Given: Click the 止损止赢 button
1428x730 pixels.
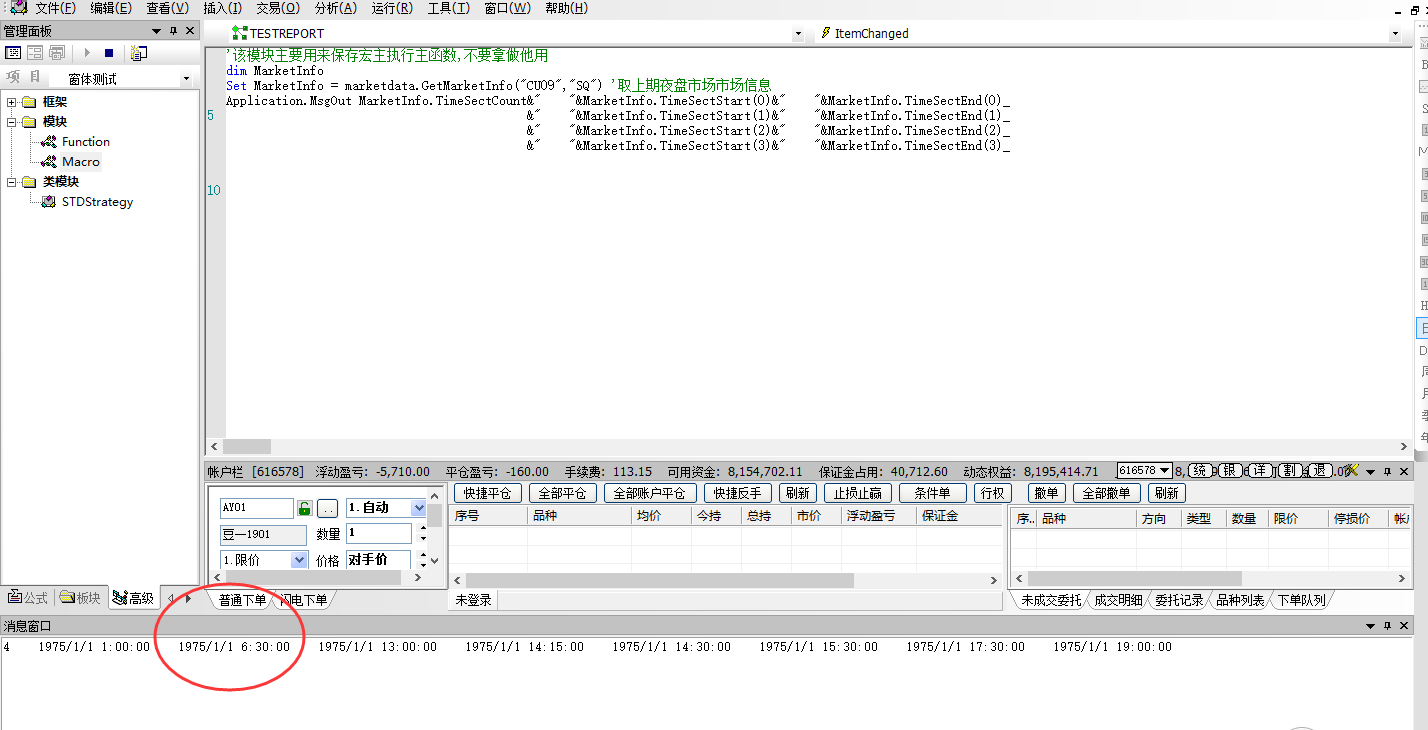Looking at the screenshot, I should pyautogui.click(x=858, y=493).
